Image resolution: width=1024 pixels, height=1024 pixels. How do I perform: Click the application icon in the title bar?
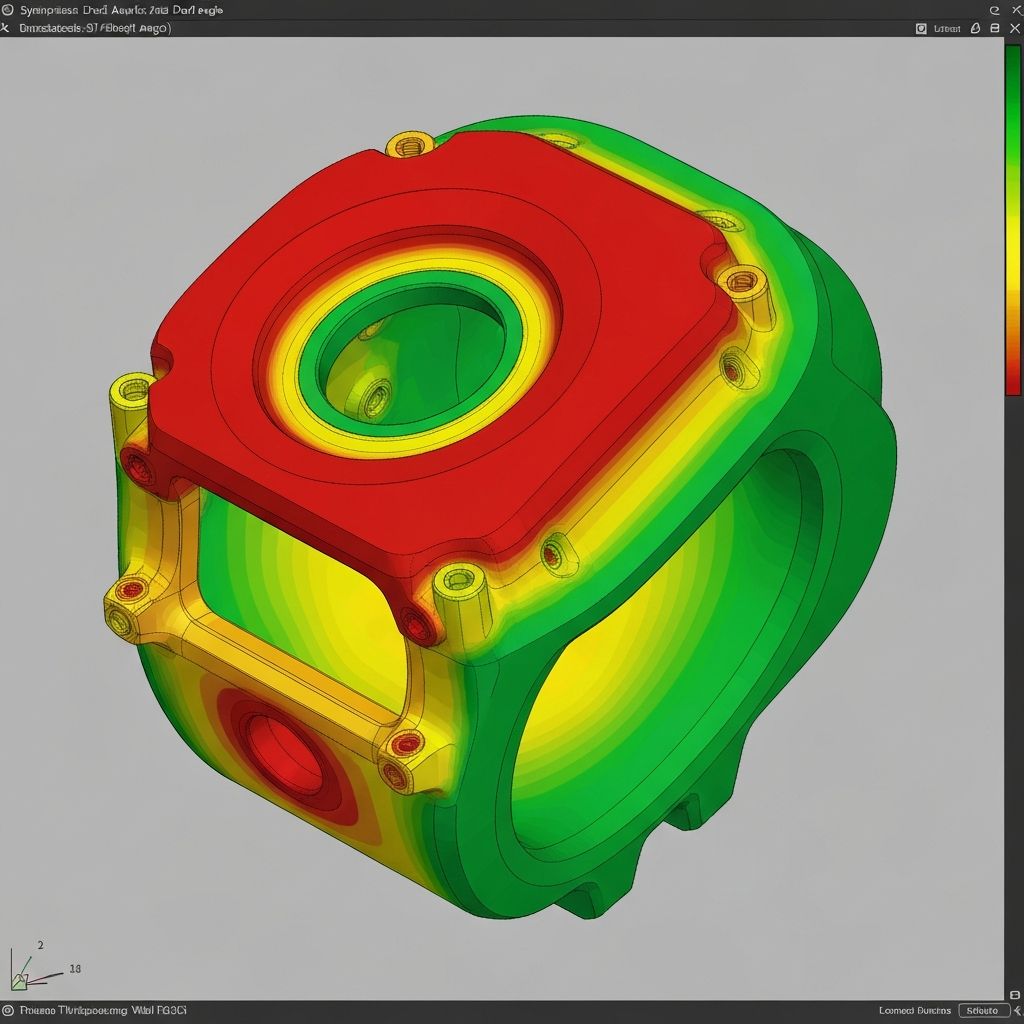8,8
